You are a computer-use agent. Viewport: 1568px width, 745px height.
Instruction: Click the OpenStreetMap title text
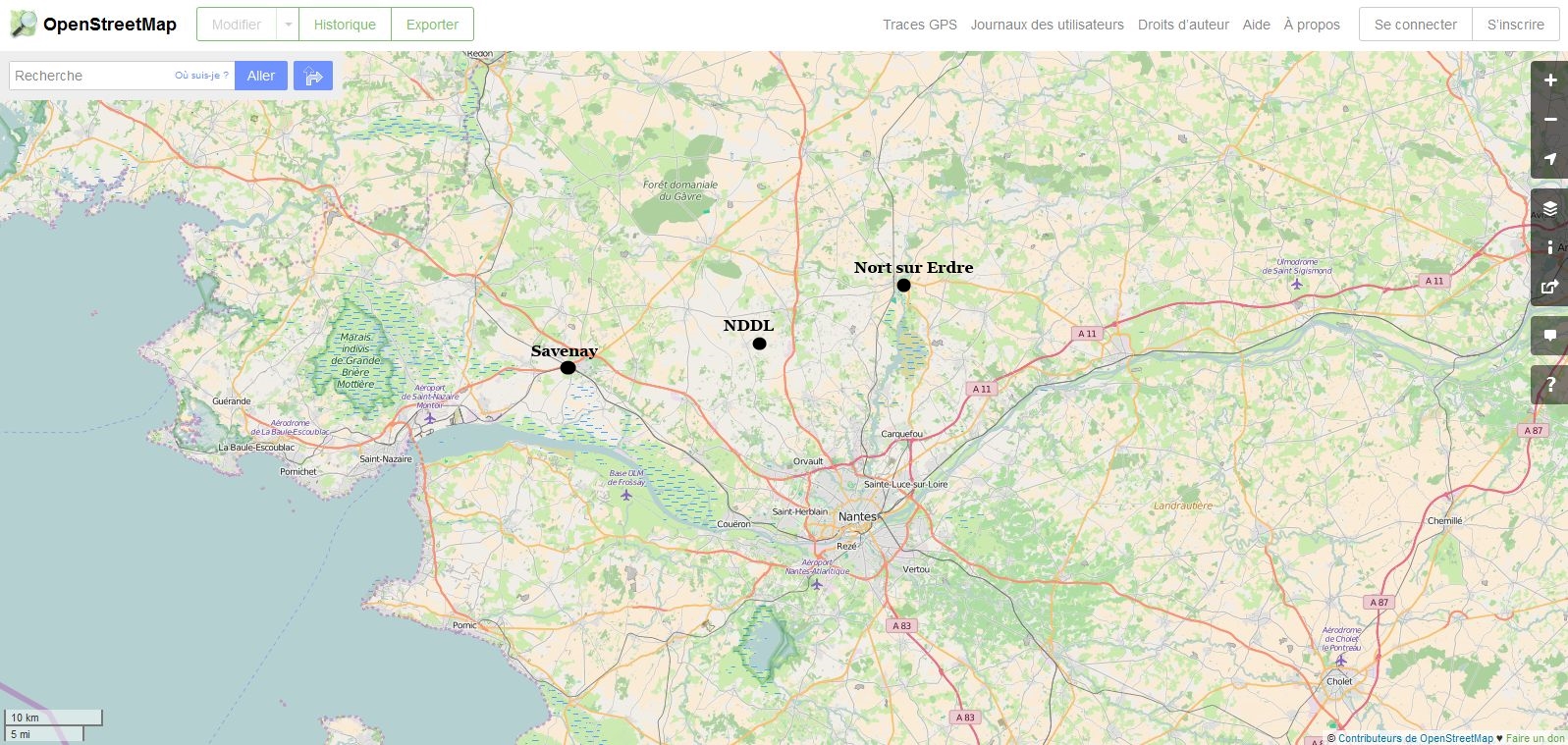tap(110, 25)
